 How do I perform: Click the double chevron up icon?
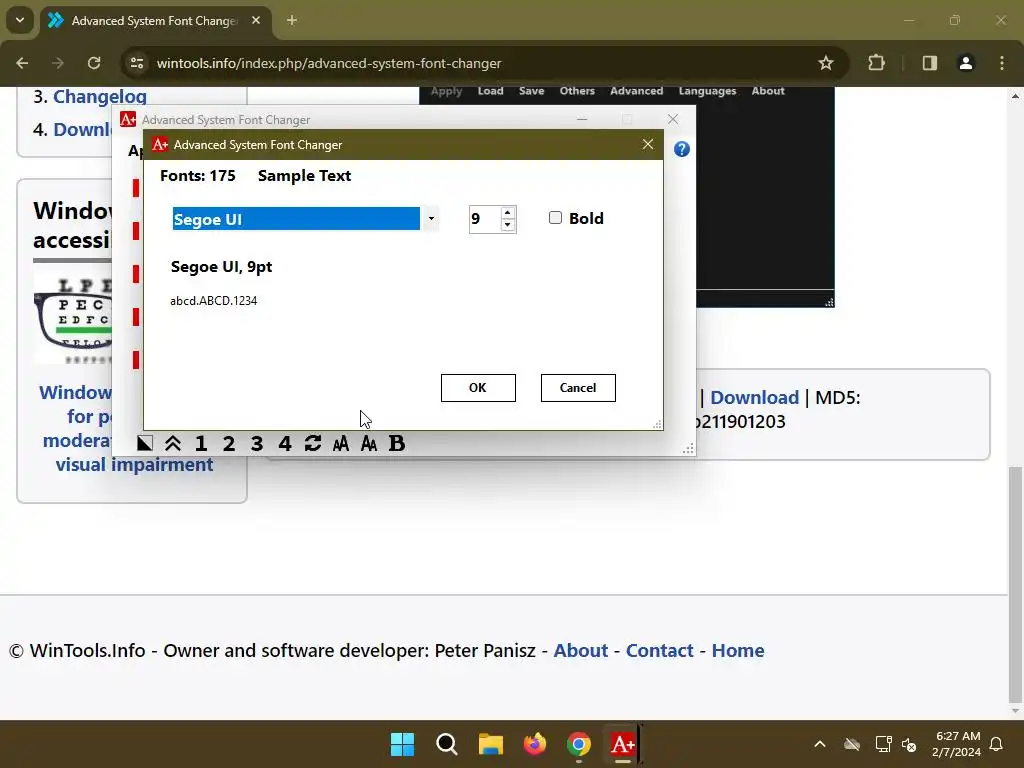[172, 443]
